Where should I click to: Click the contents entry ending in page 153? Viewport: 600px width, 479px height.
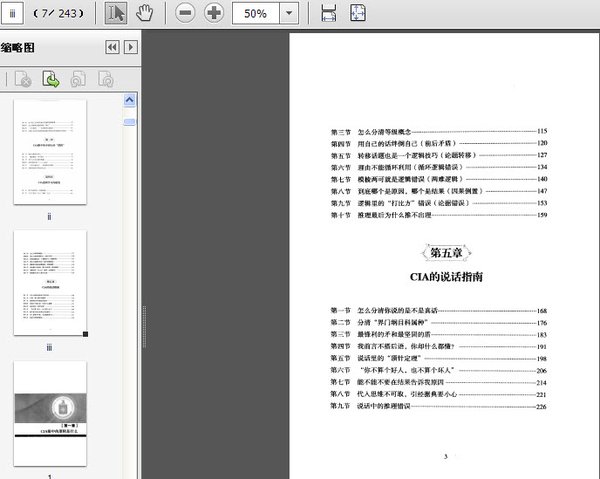coord(439,203)
